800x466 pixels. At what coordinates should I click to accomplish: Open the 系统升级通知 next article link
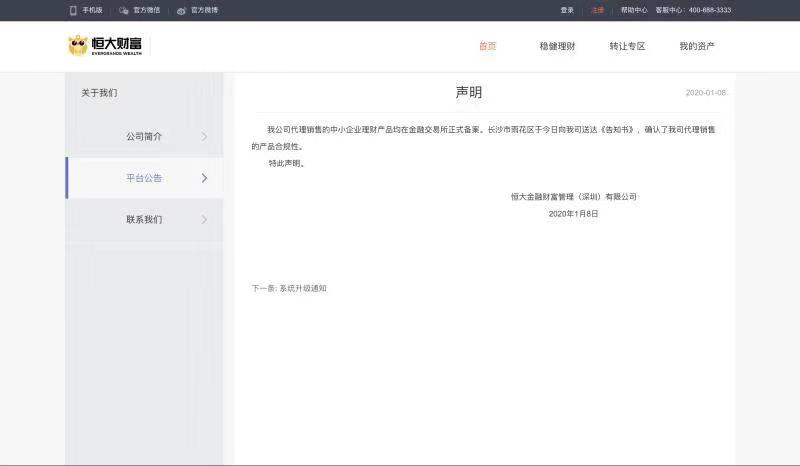point(303,288)
